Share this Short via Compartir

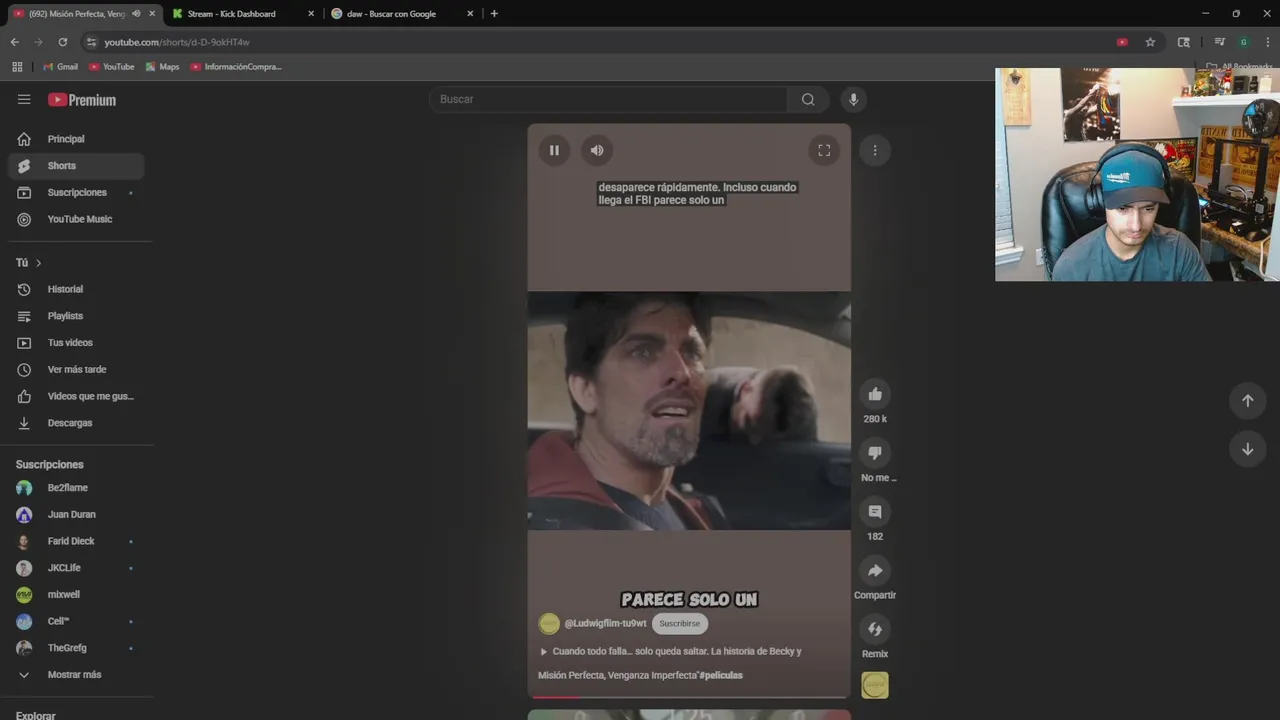[875, 570]
